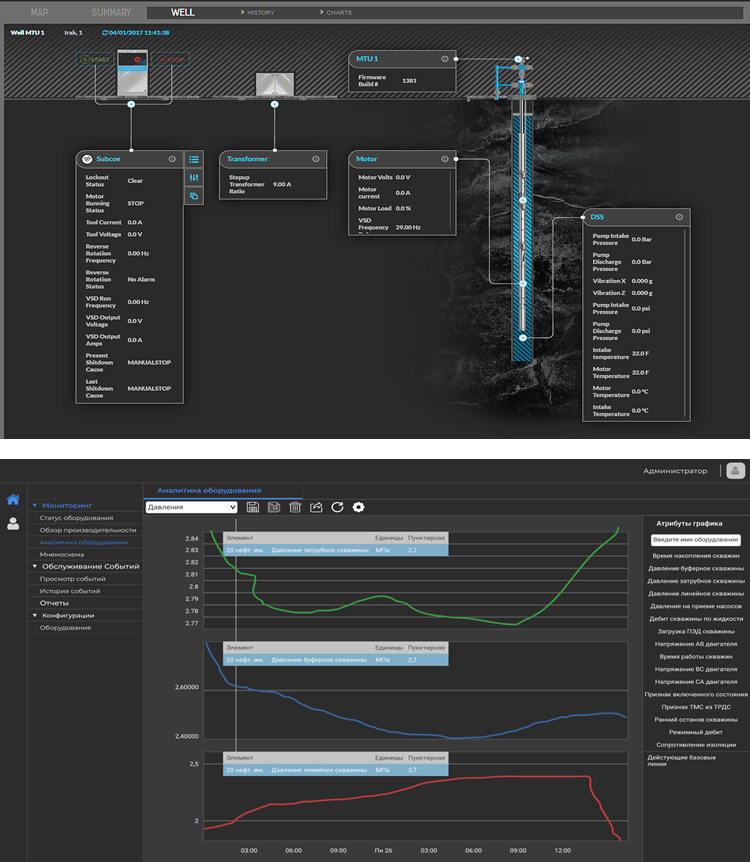750x862 pixels.
Task: Toggle the DSS panel eye icon
Action: click(x=679, y=217)
